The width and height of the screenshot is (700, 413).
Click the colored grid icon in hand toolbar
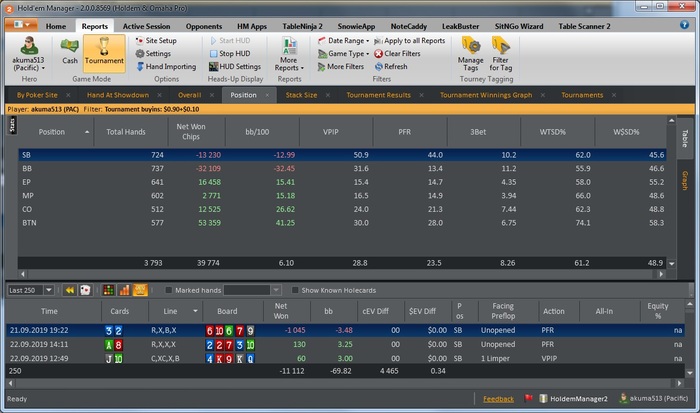108,290
